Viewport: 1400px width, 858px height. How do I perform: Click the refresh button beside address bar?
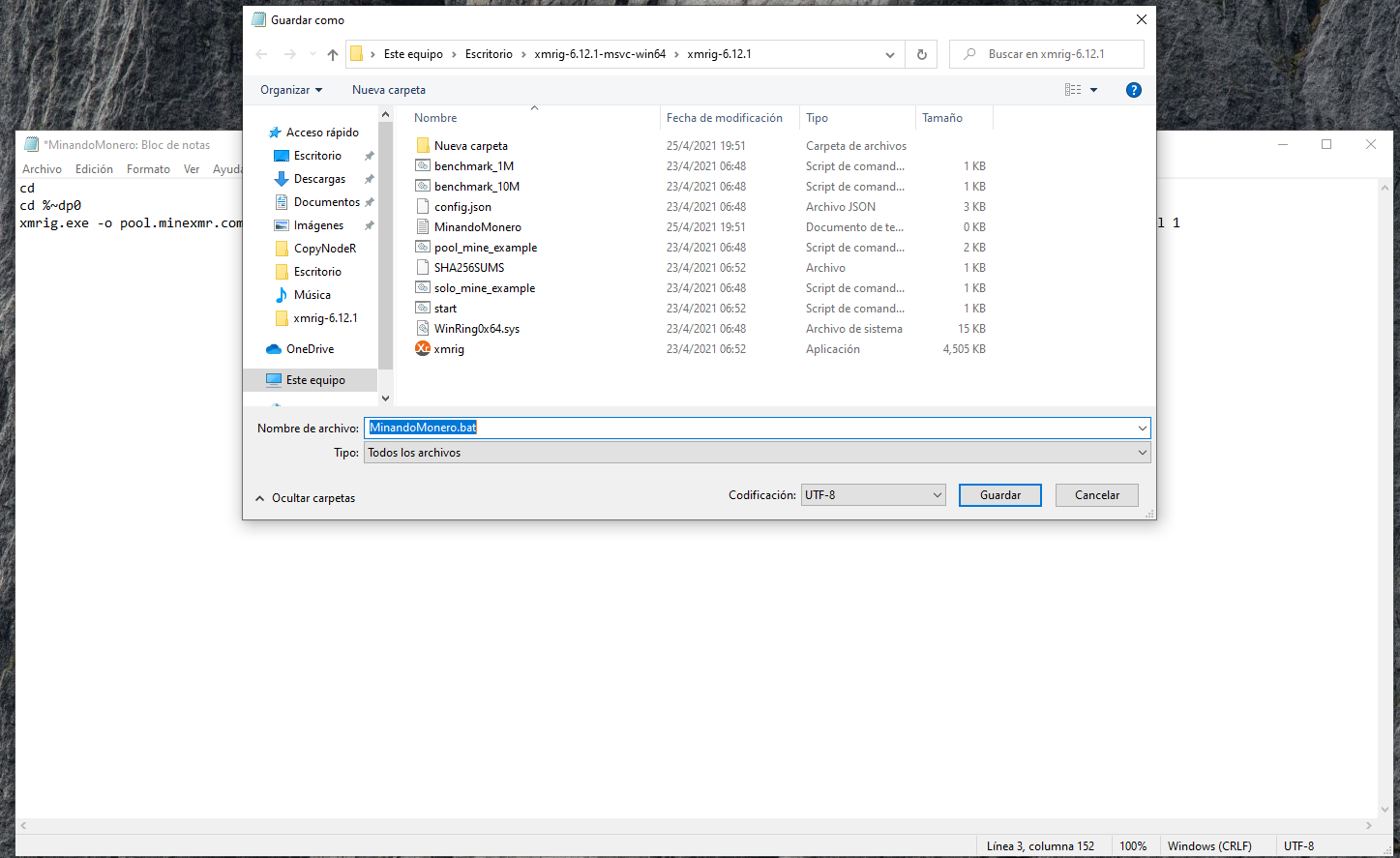point(921,55)
